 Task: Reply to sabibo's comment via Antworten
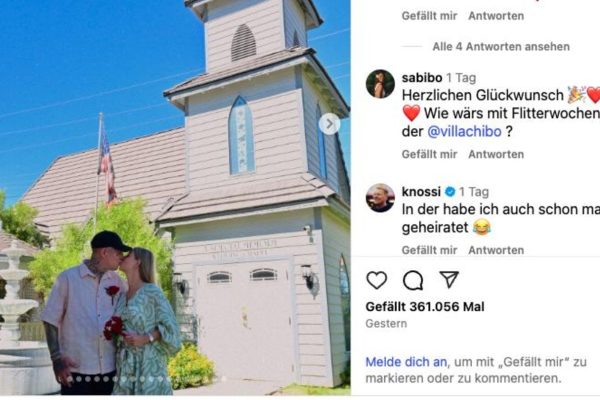[496, 154]
